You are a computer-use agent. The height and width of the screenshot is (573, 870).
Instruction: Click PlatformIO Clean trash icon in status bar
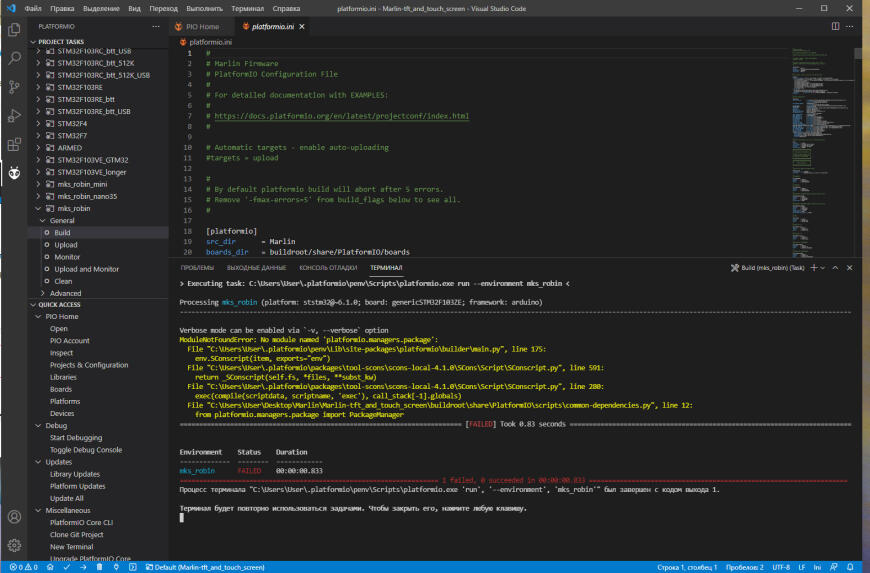[x=99, y=567]
